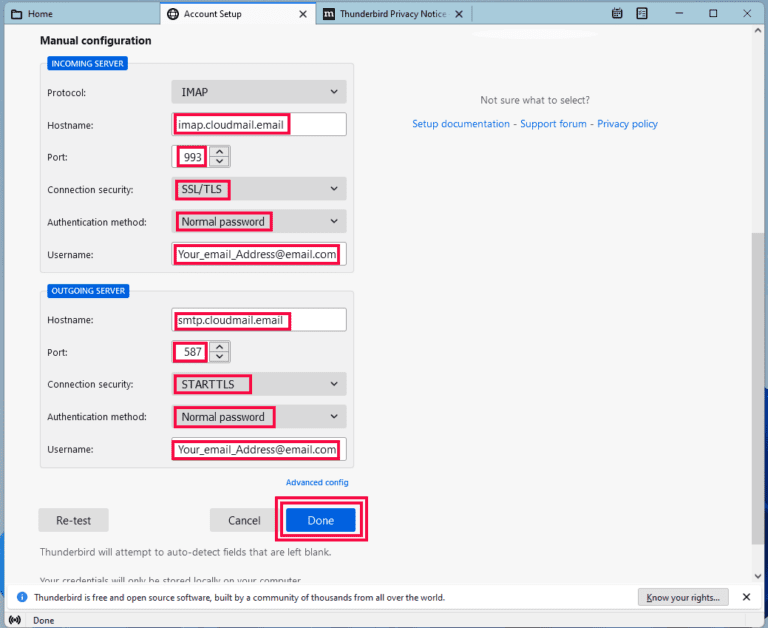Switch to the Home tab

[82, 14]
